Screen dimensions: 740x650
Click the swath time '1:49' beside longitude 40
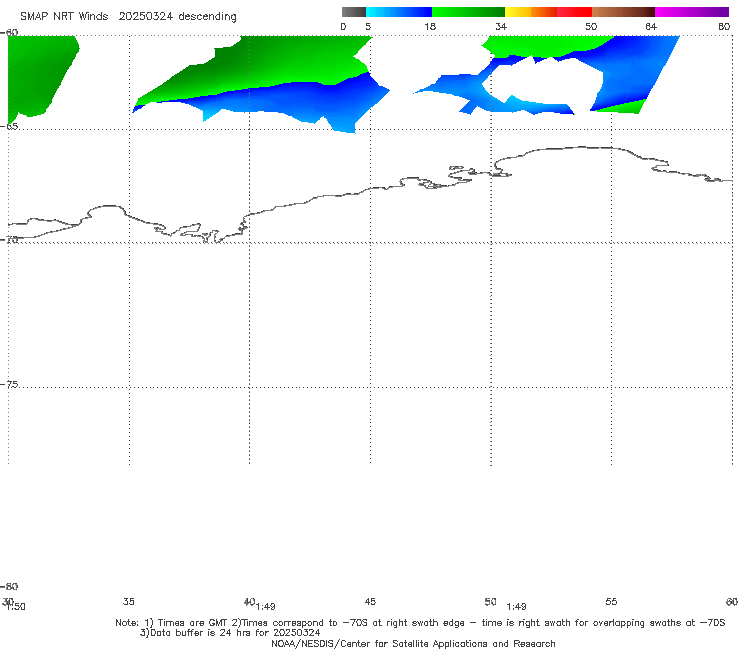[x=266, y=607]
